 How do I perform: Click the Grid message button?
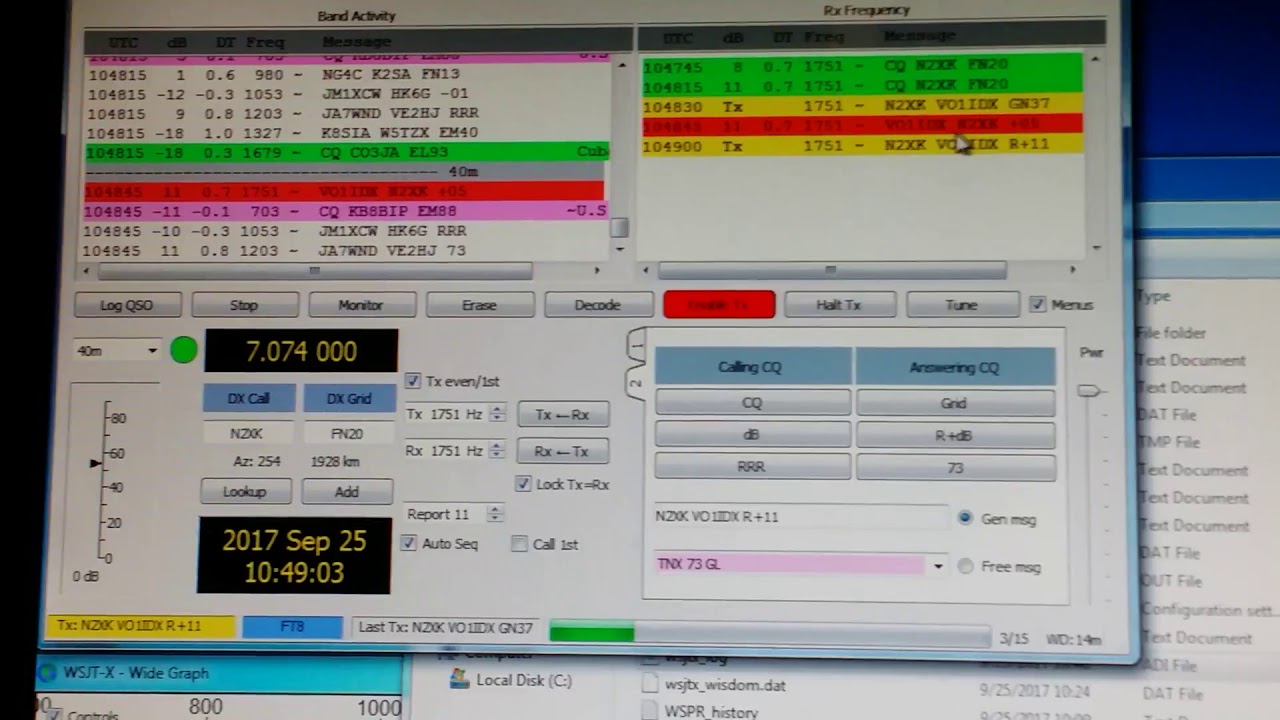tap(955, 403)
